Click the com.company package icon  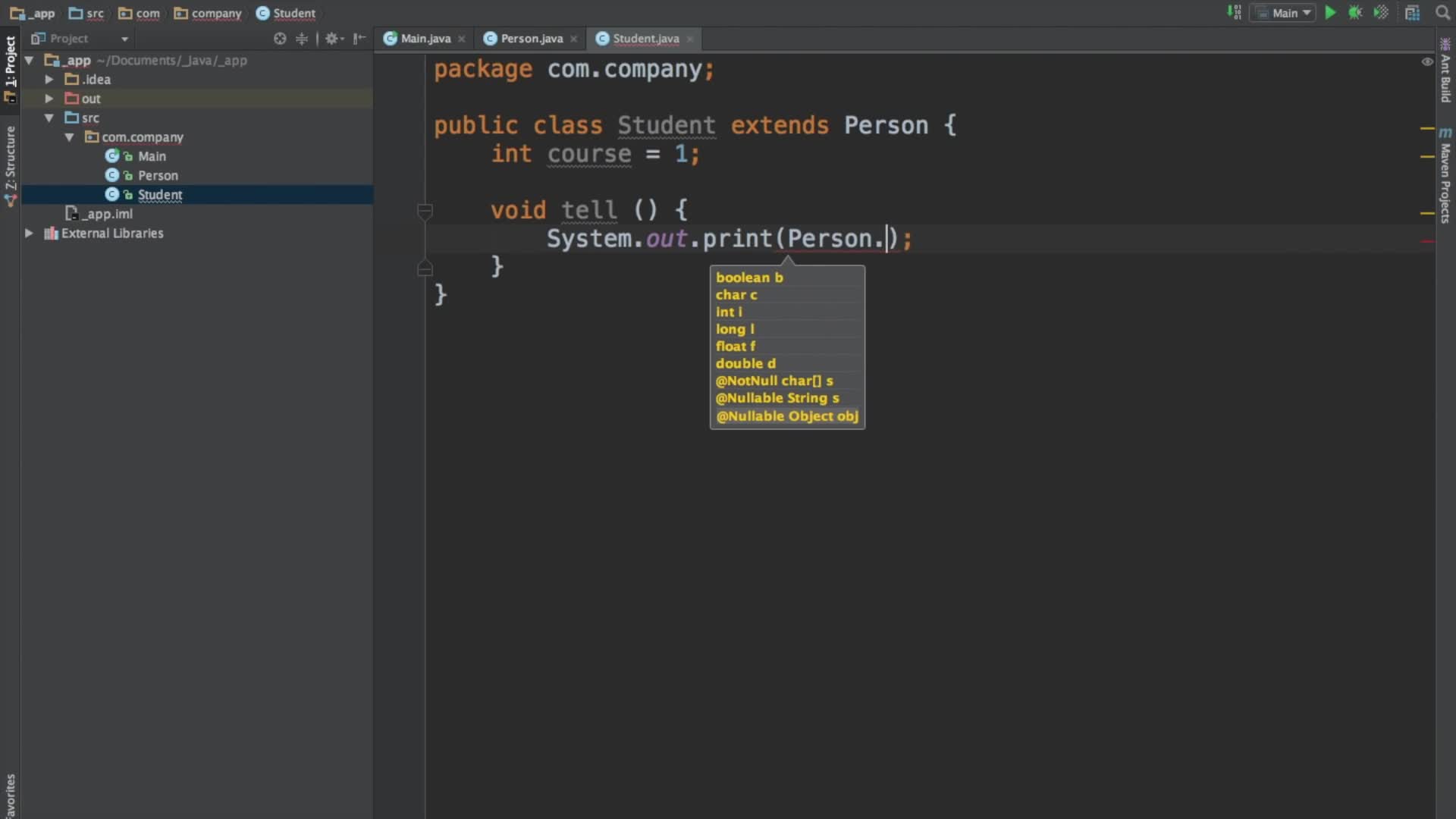[92, 136]
